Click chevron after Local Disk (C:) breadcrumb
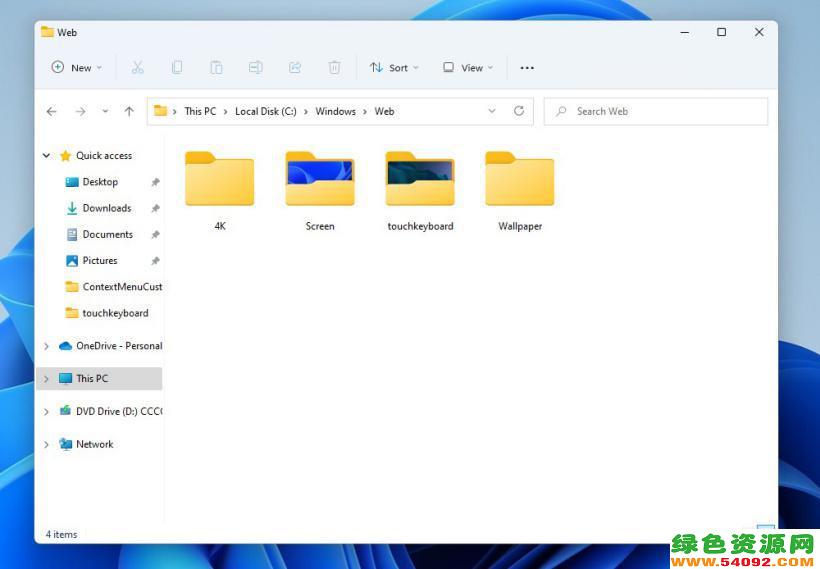 (306, 111)
